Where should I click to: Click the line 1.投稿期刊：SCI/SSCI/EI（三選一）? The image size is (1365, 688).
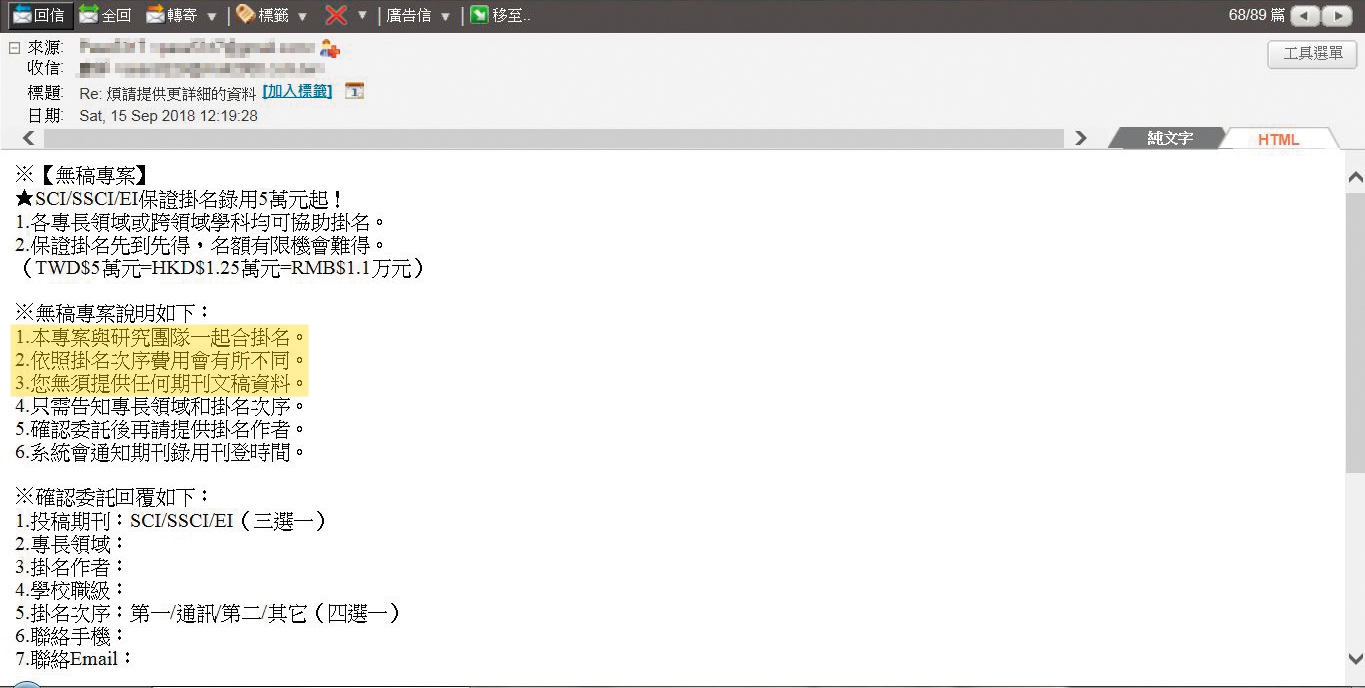171,521
